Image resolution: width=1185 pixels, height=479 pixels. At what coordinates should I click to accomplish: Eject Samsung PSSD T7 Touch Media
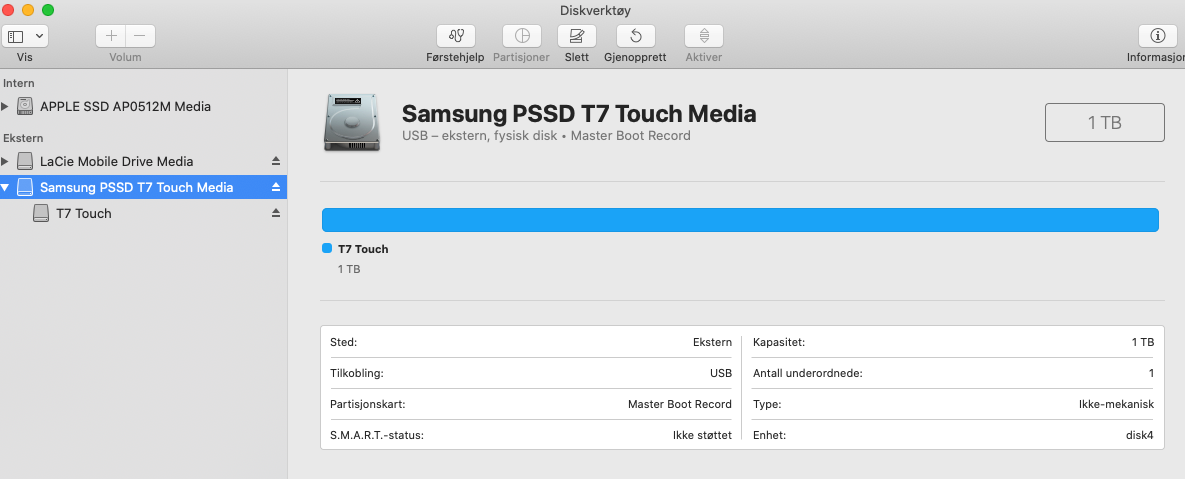[x=276, y=187]
